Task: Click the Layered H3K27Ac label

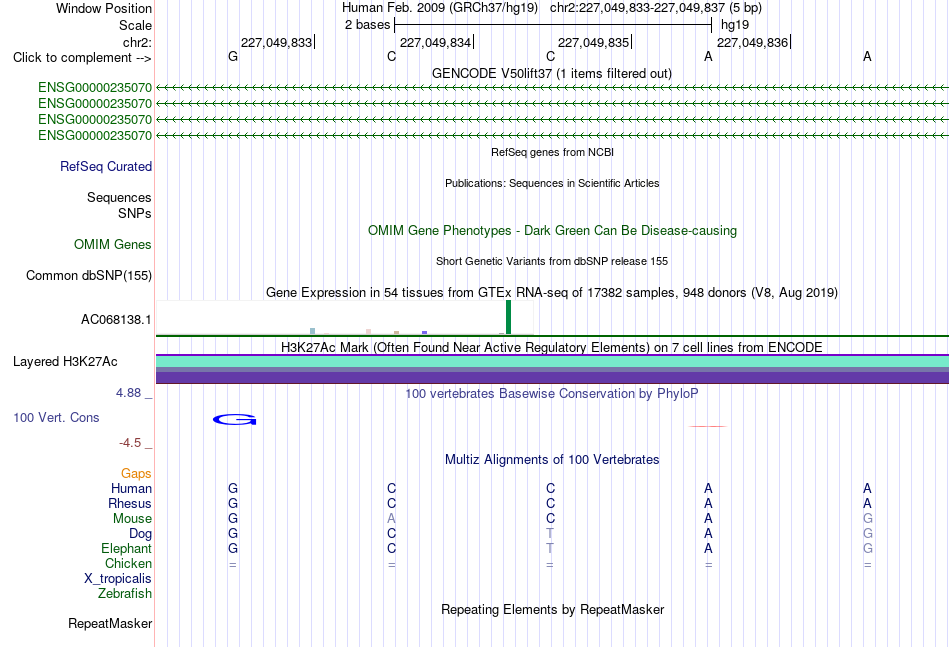Action: point(65,362)
